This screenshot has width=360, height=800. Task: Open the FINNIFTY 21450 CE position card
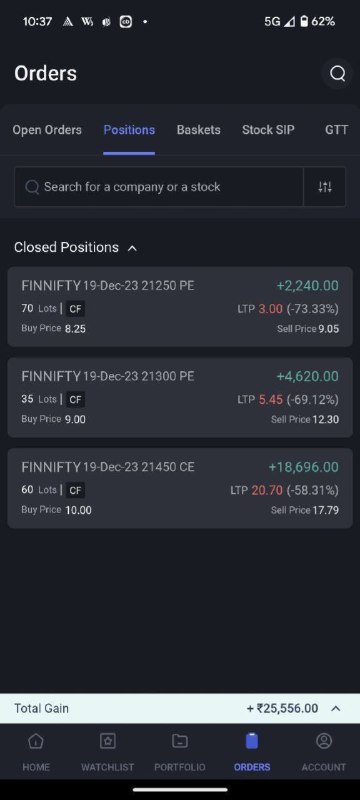click(180, 488)
